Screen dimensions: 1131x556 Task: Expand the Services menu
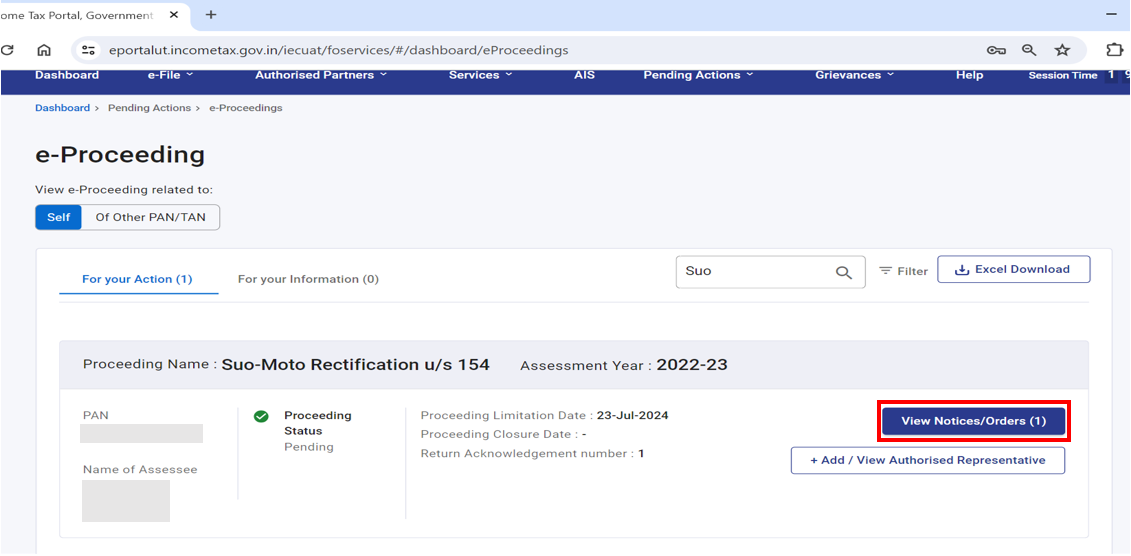pos(481,75)
